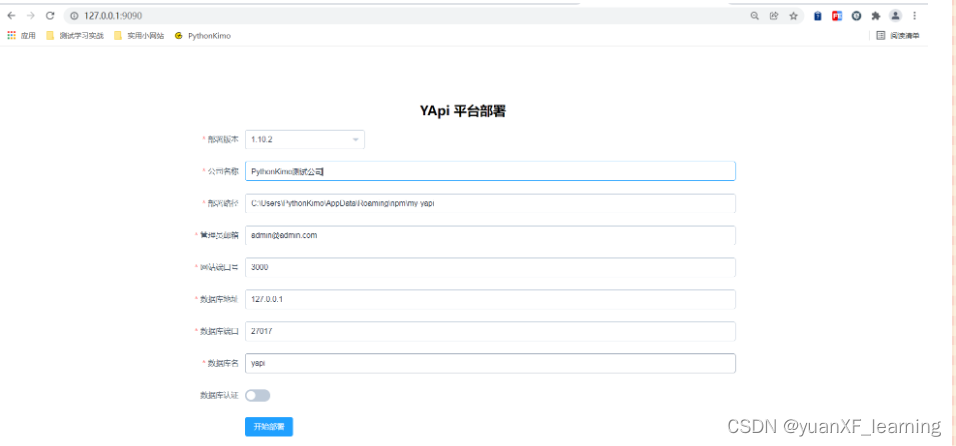The height and width of the screenshot is (446, 956).
Task: Open the 阅读清单 reading list
Action: (897, 36)
